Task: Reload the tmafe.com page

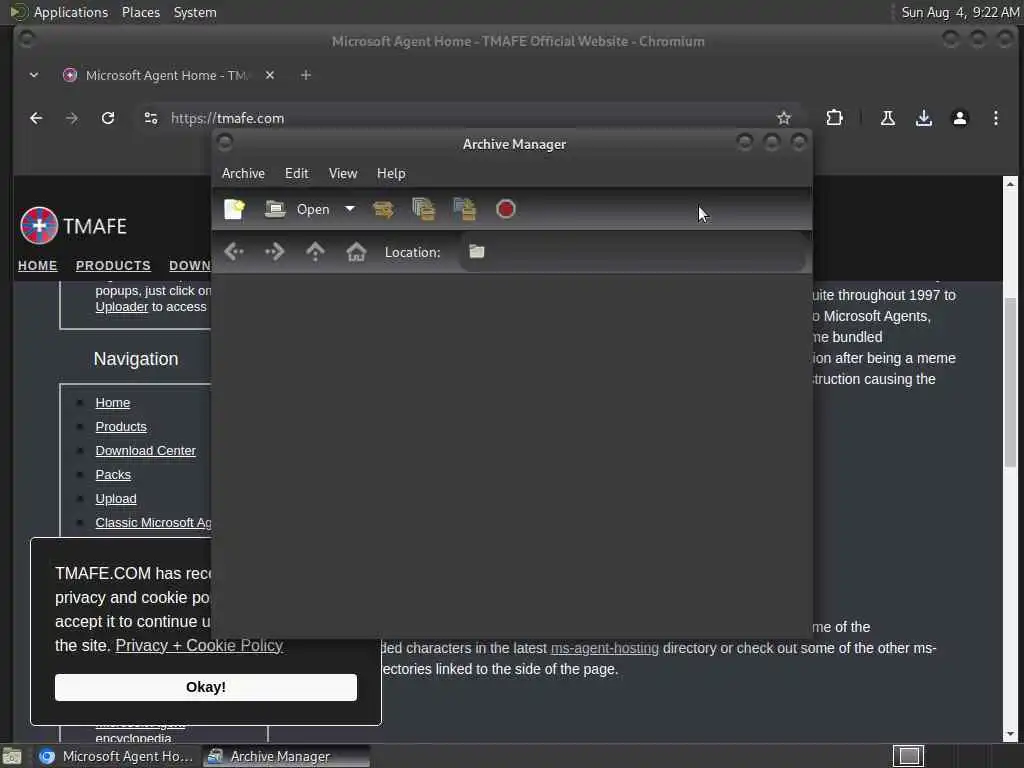Action: pos(108,118)
